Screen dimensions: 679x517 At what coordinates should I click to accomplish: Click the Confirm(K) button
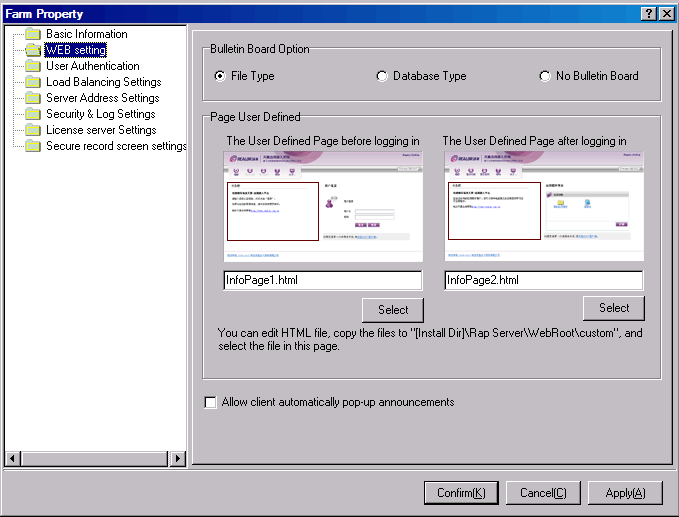click(461, 493)
